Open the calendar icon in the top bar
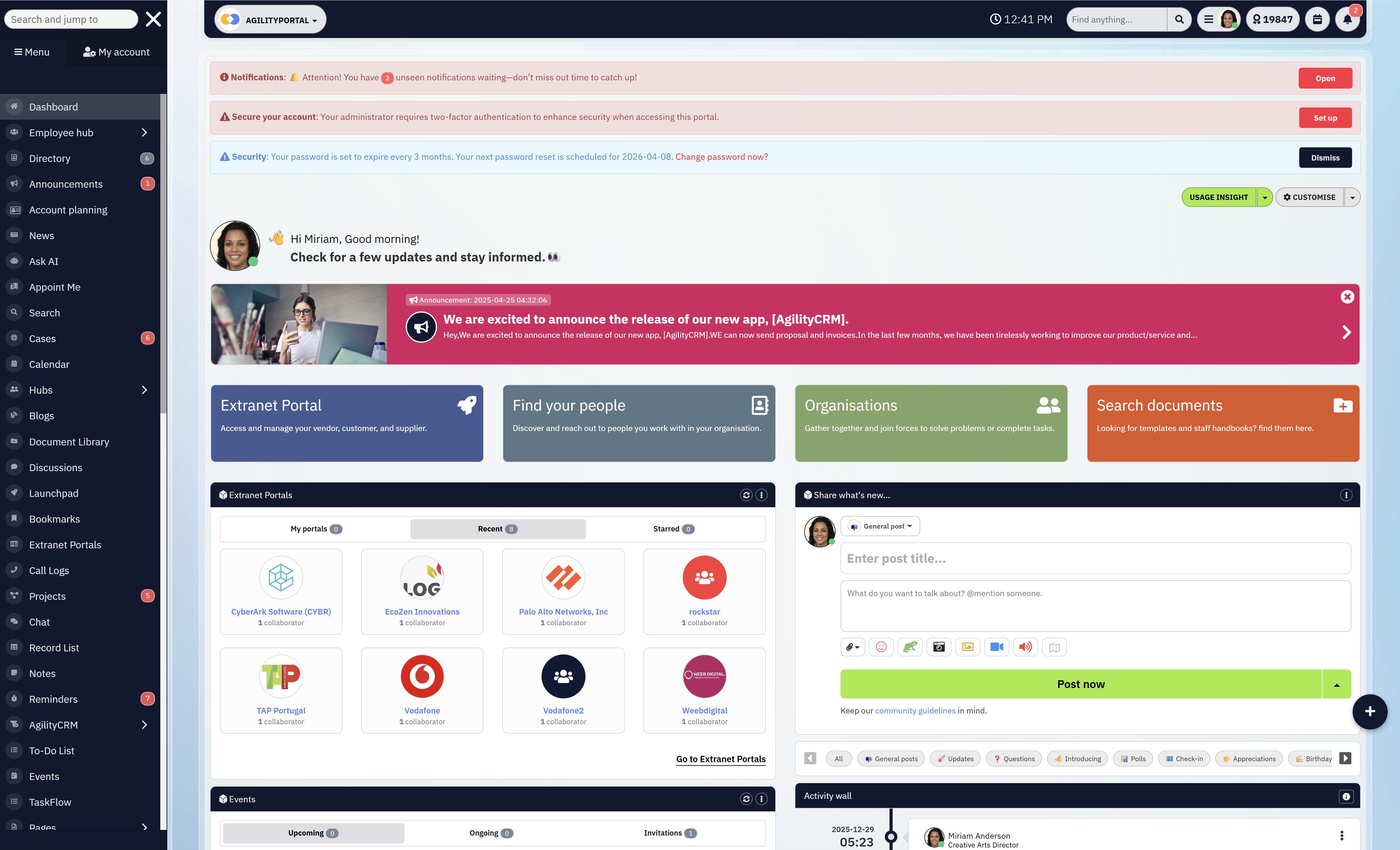The height and width of the screenshot is (850, 1400). tap(1317, 19)
